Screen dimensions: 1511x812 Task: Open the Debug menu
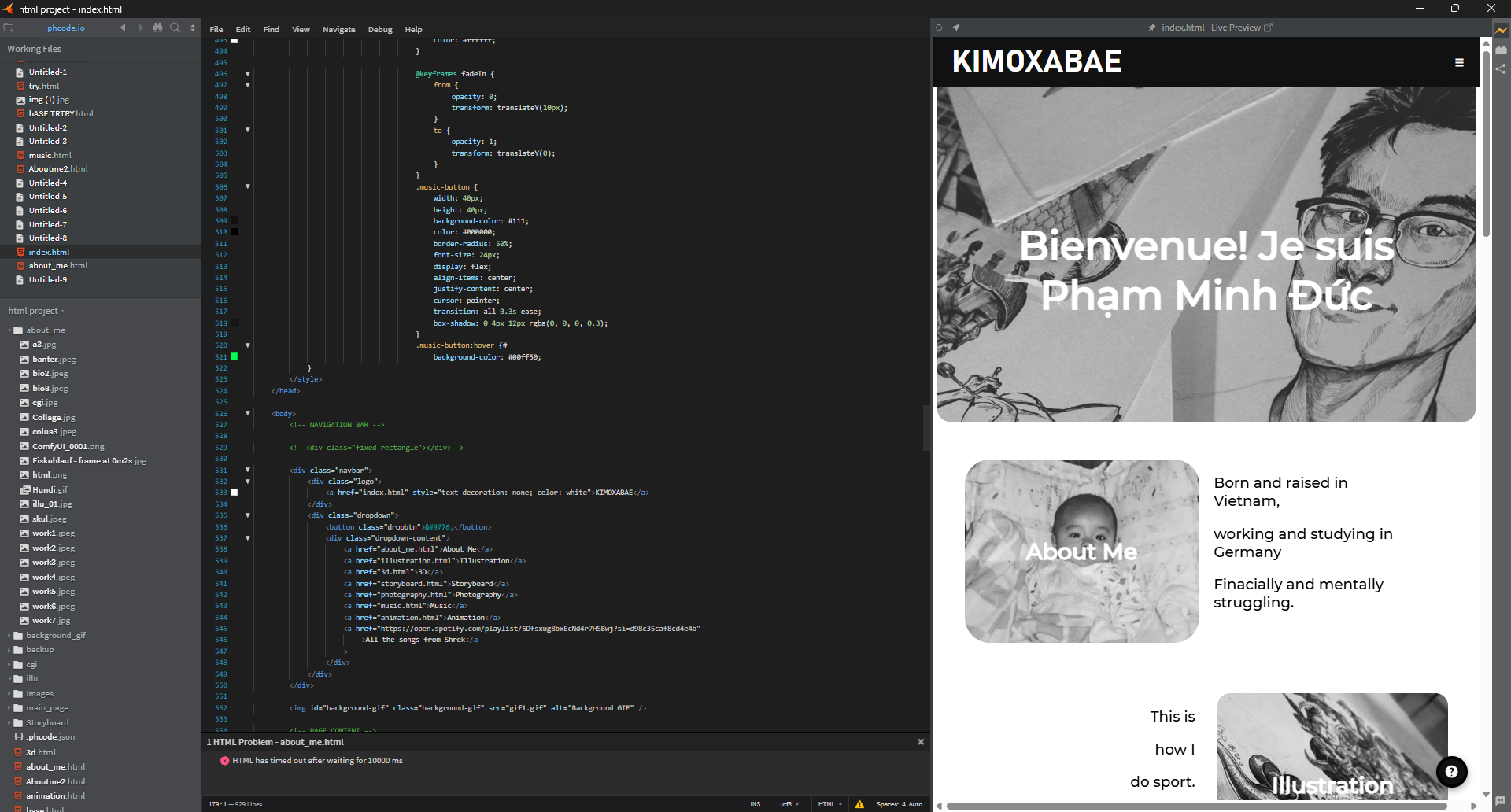tap(379, 29)
